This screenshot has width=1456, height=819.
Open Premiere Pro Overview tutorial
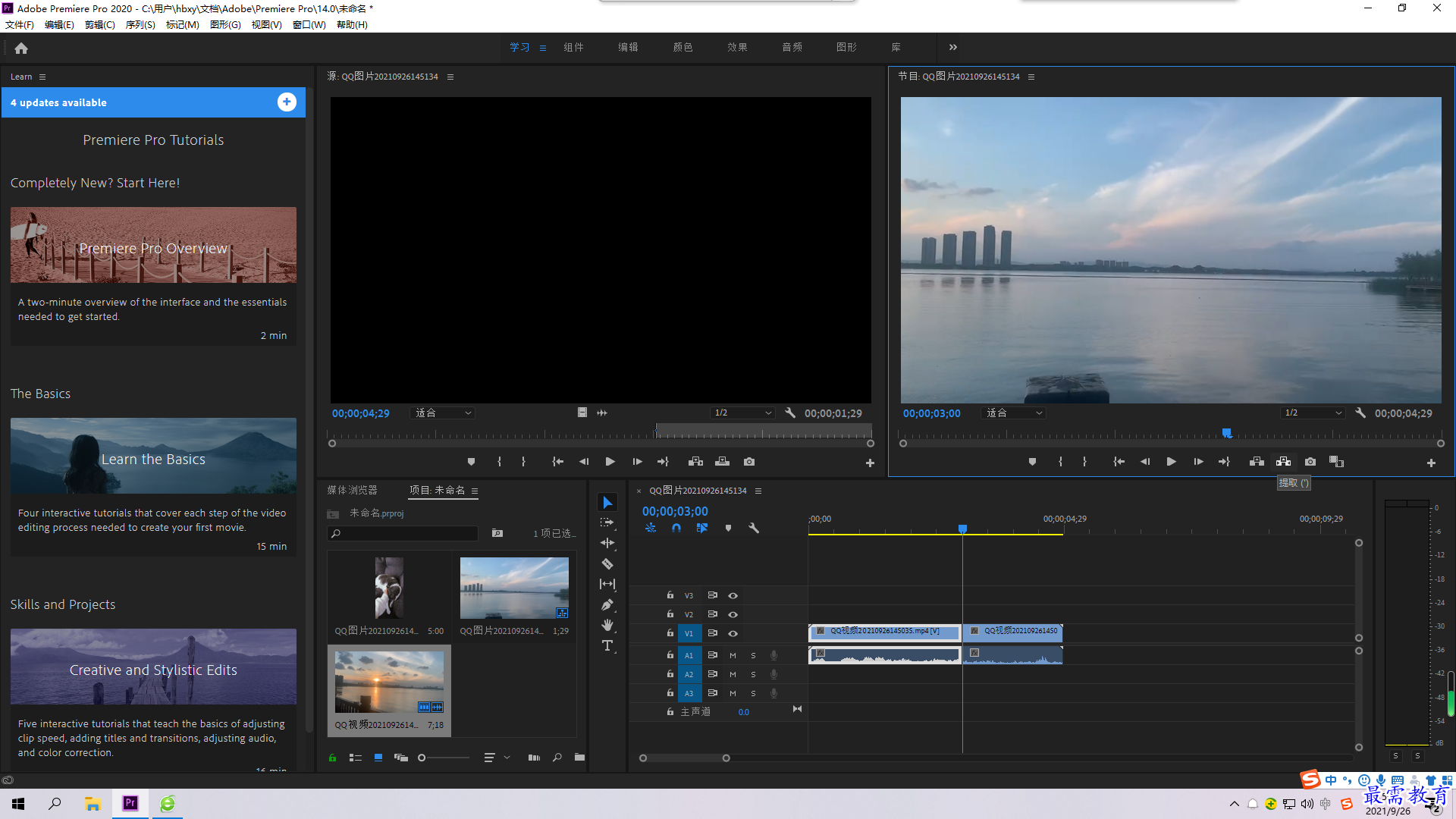click(153, 245)
